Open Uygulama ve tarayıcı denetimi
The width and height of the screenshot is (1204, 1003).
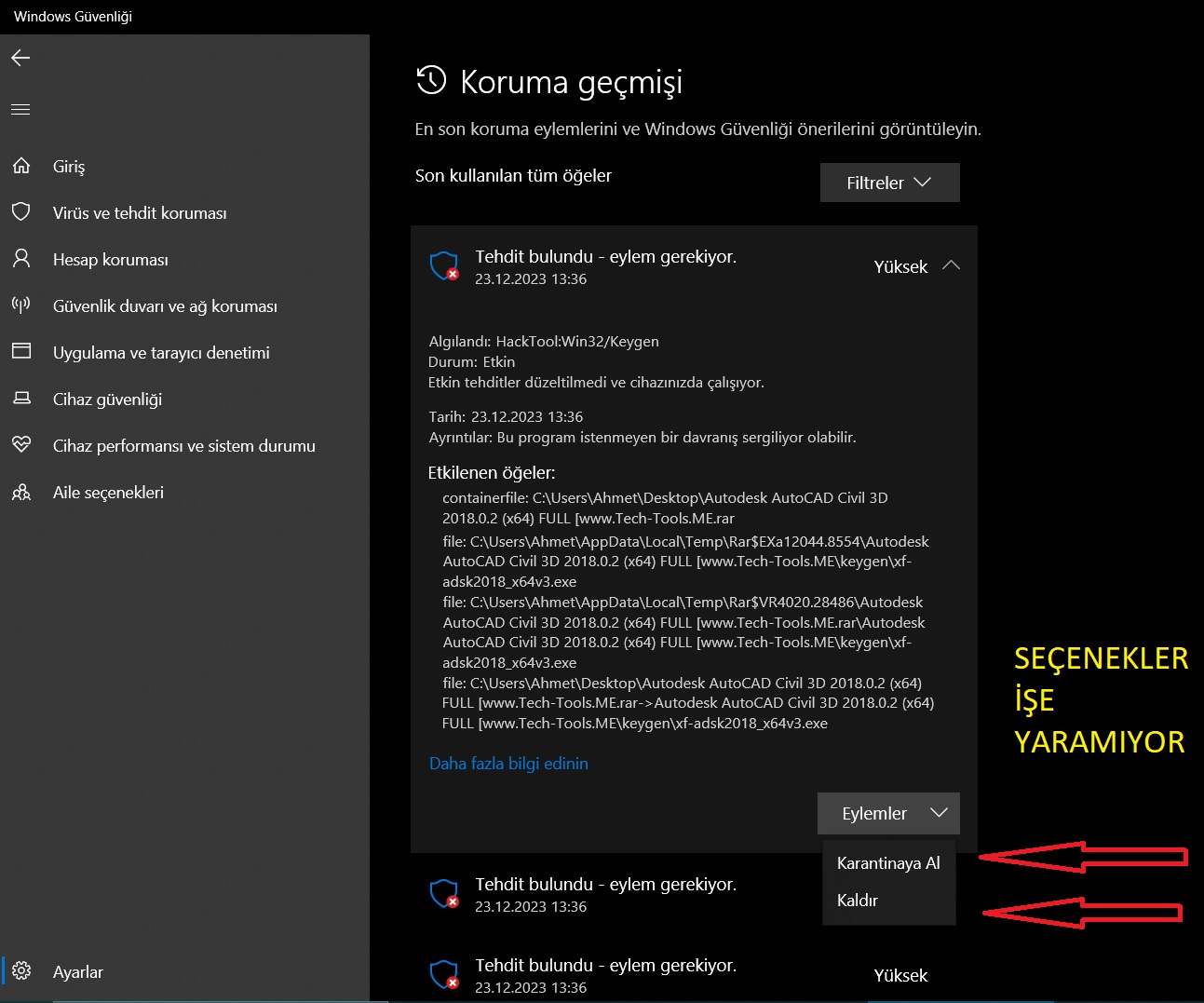click(x=161, y=352)
